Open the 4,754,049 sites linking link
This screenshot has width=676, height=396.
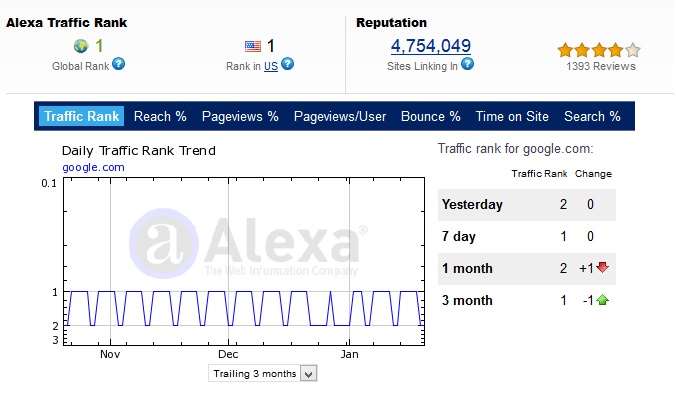click(431, 46)
